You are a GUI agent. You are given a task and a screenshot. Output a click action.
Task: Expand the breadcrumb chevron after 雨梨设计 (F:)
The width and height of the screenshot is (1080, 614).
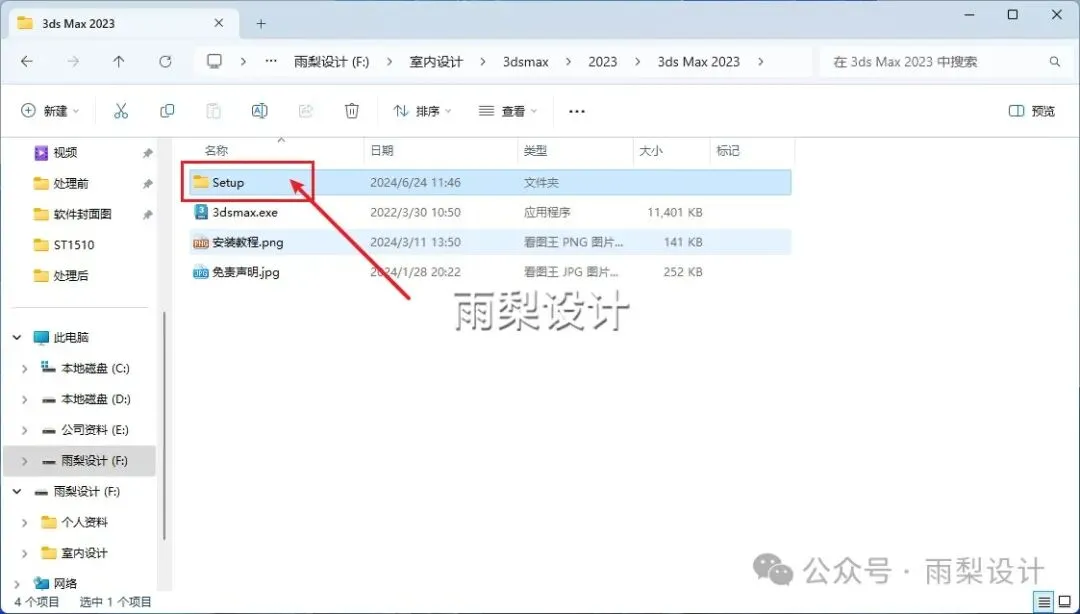[389, 61]
